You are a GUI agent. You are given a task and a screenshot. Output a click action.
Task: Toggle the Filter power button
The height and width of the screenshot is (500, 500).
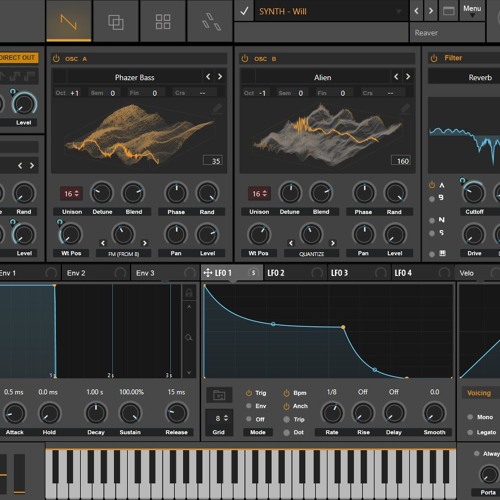click(434, 58)
